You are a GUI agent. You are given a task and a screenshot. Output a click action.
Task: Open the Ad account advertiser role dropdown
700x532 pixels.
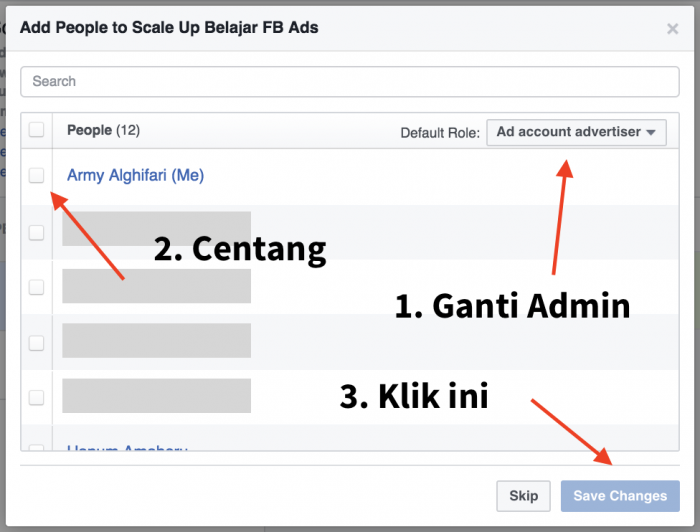(x=576, y=132)
